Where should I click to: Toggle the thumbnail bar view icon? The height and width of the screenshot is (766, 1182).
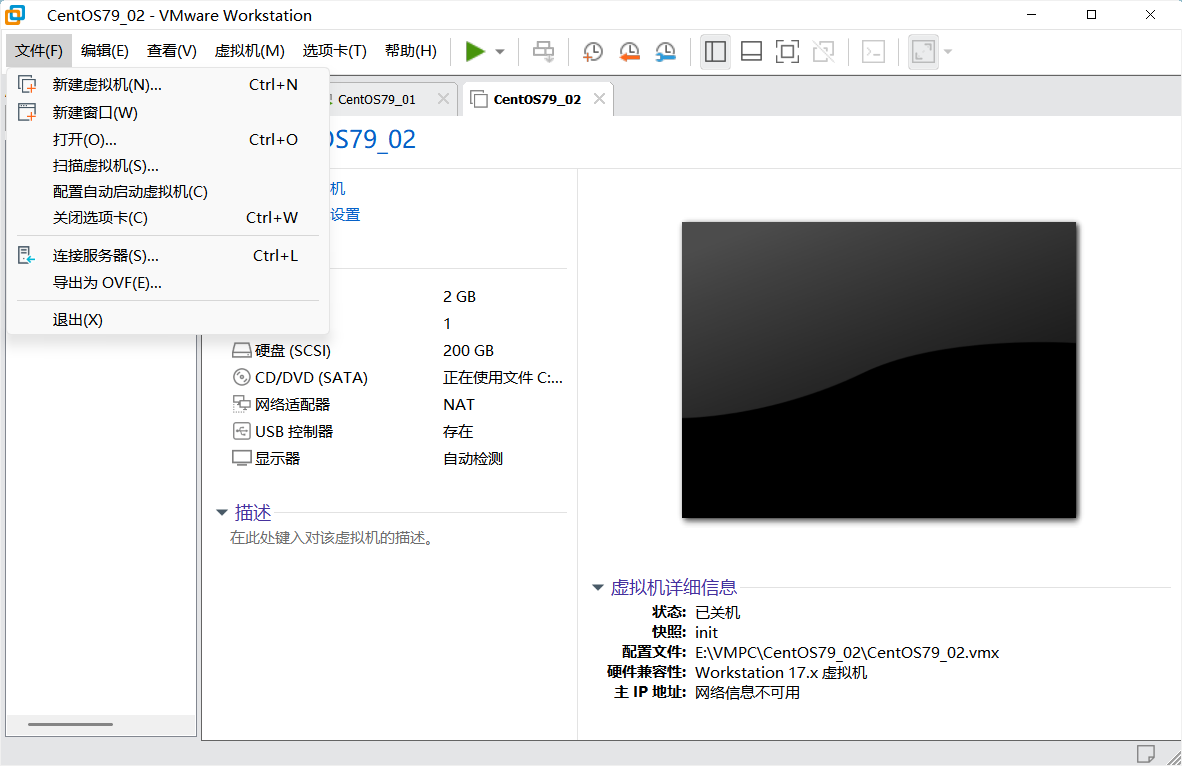pyautogui.click(x=752, y=51)
